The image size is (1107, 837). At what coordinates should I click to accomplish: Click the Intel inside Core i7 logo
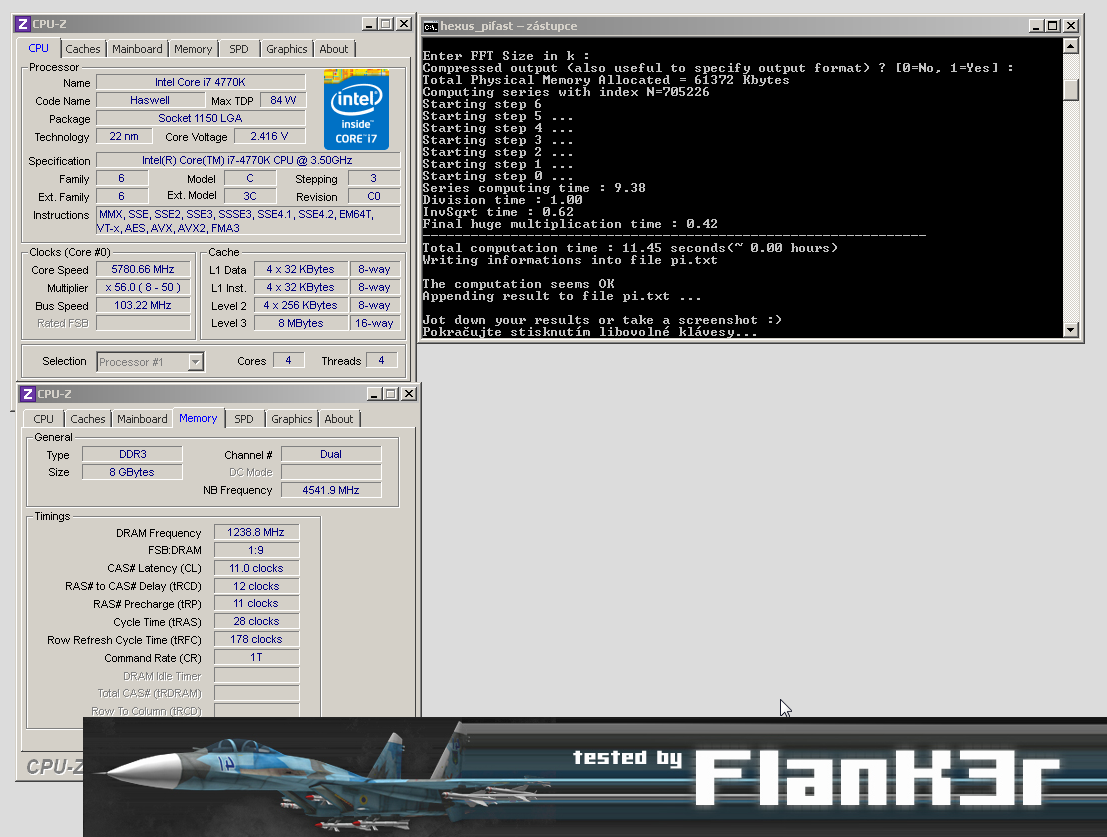[356, 109]
